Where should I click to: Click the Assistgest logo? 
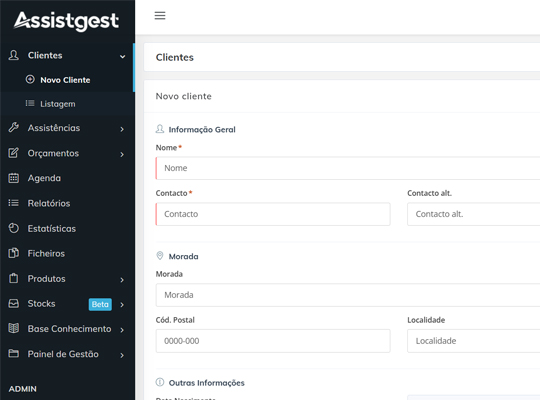coord(66,21)
